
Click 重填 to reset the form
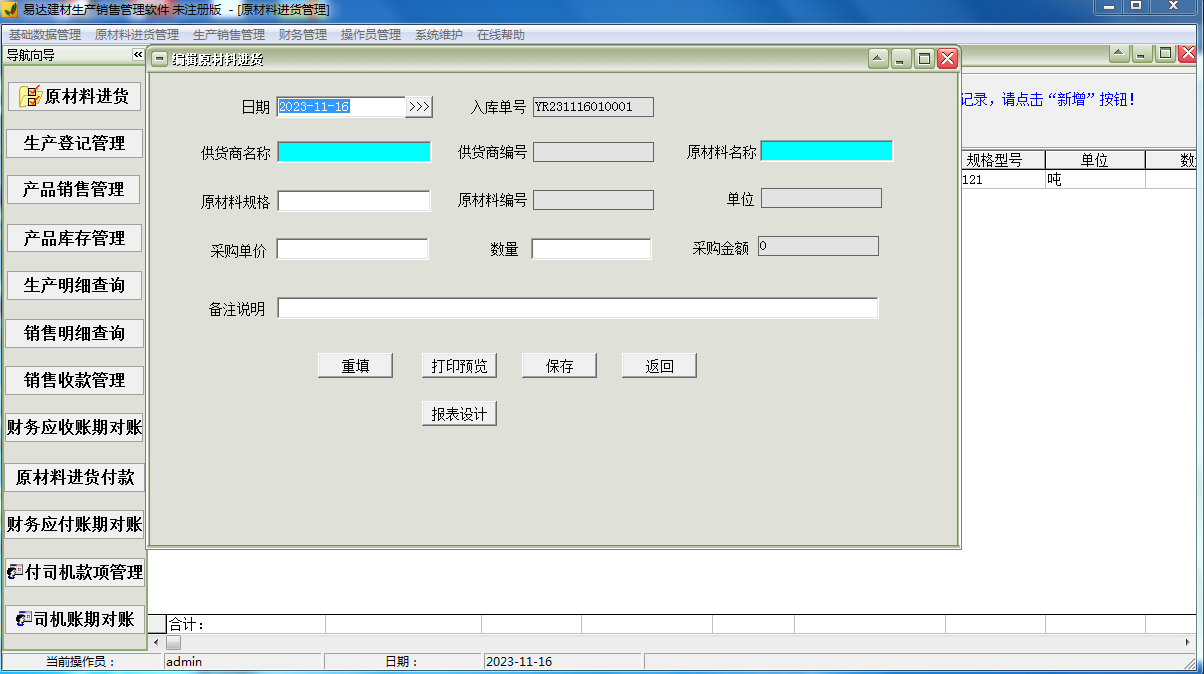[354, 365]
